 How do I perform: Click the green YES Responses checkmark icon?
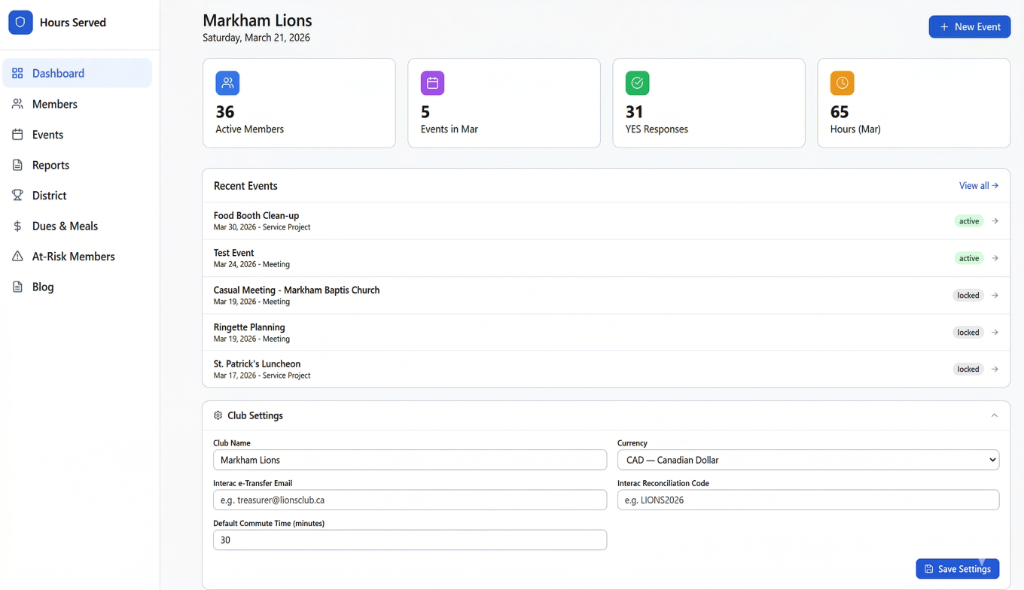tap(637, 83)
